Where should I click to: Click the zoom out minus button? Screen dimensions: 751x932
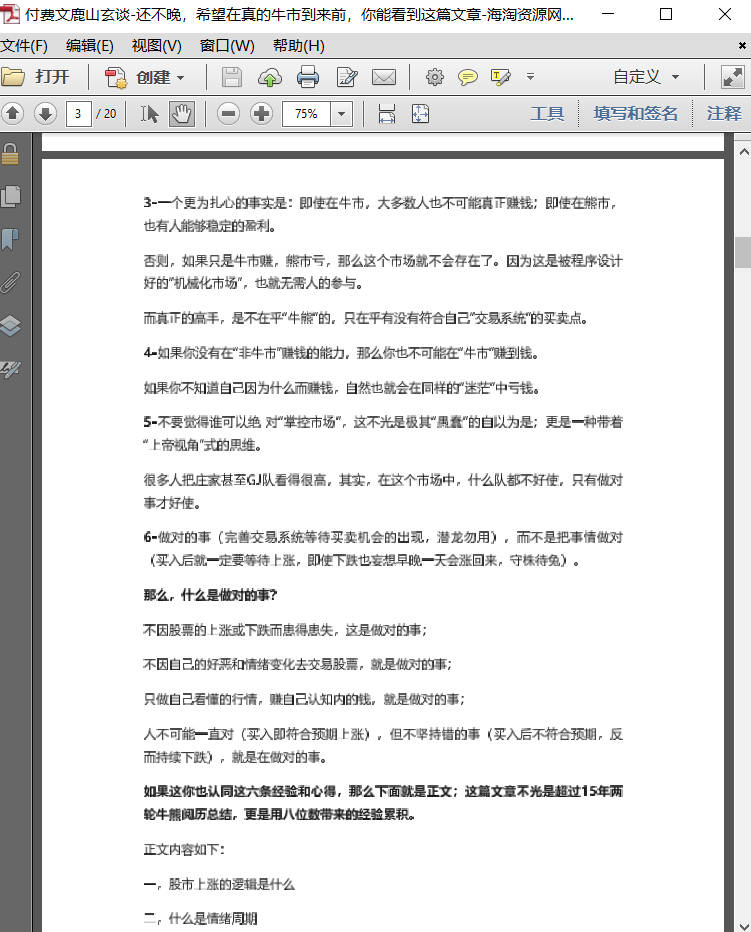pyautogui.click(x=228, y=114)
